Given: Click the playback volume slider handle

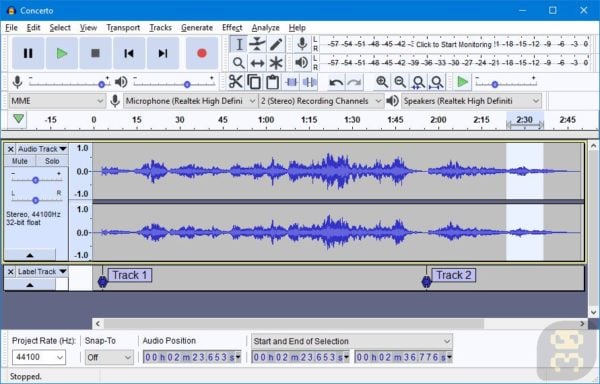Looking at the screenshot, I should (187, 85).
